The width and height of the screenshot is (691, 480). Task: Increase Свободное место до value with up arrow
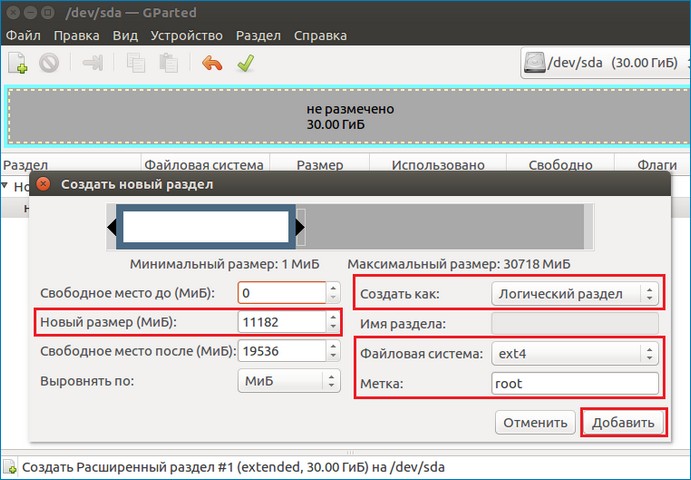point(333,288)
